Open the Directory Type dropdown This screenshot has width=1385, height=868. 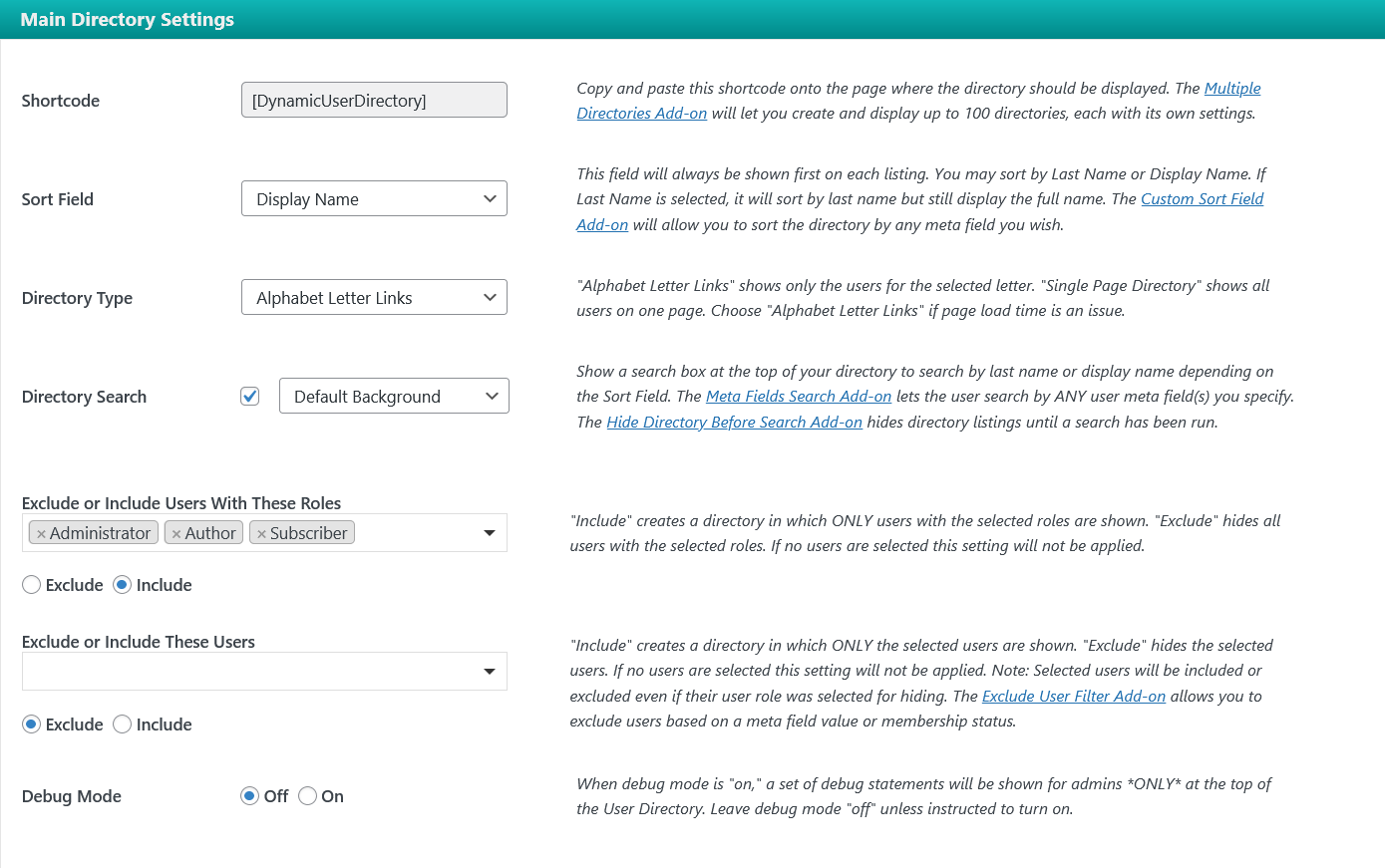pos(374,297)
